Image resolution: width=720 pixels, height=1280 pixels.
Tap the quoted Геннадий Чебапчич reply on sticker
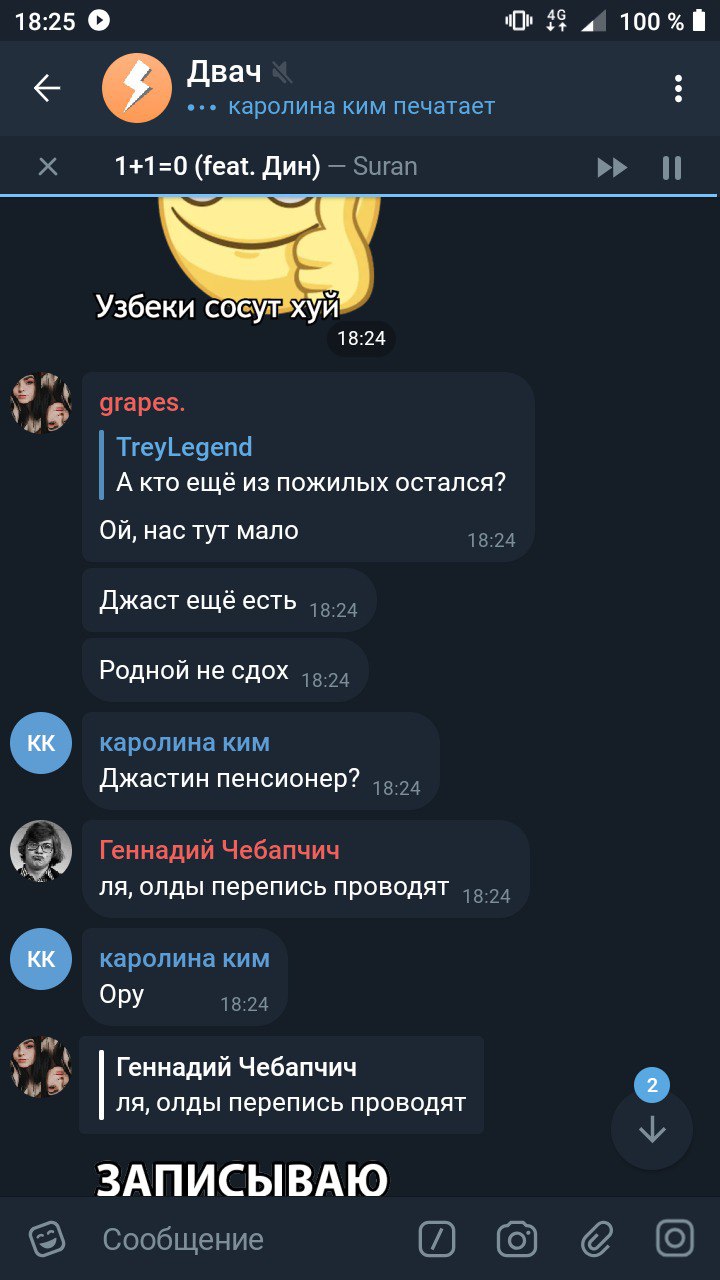coord(282,1085)
